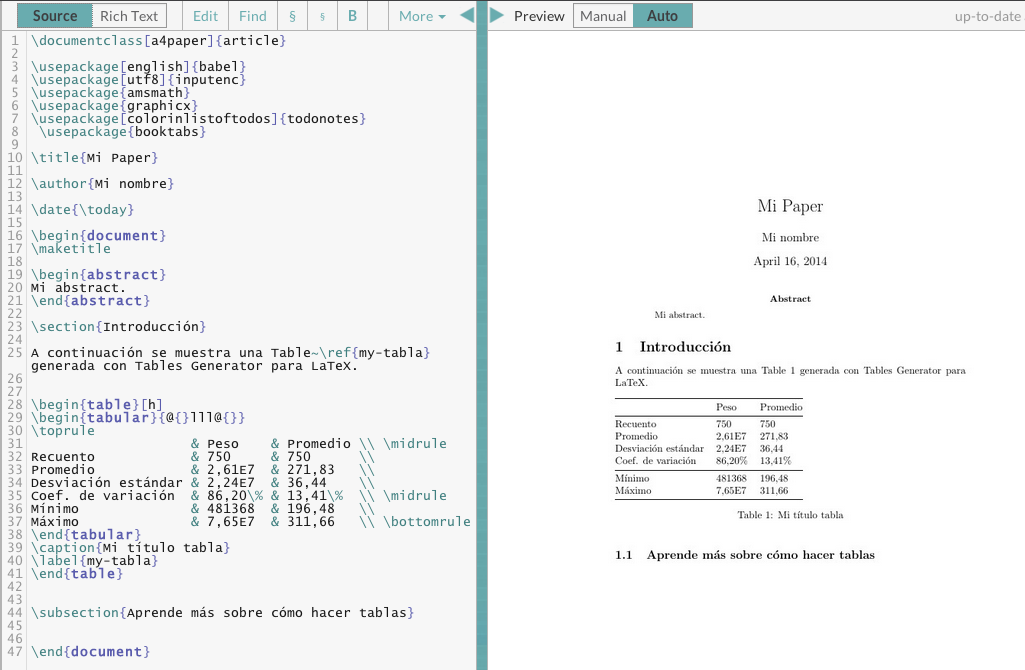Viewport: 1025px width, 670px height.
Task: Switch to Source editing mode
Action: [54, 16]
